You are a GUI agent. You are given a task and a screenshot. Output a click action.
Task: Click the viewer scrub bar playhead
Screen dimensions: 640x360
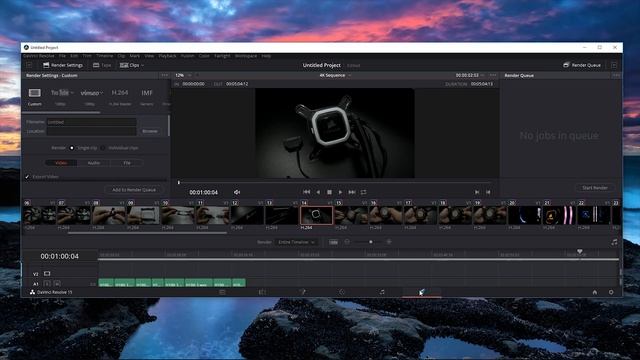[179, 182]
